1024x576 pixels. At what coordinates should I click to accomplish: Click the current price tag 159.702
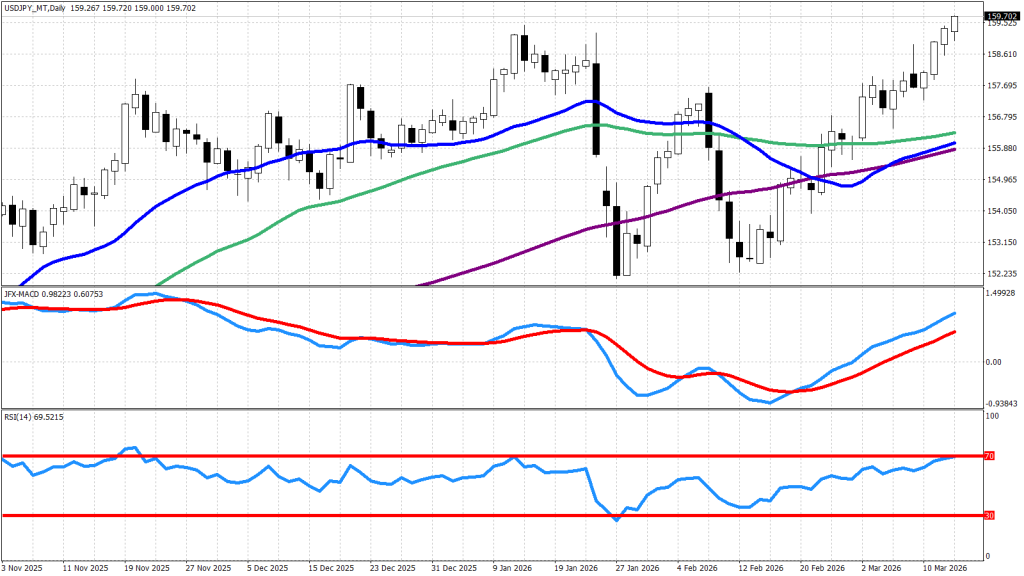click(x=1001, y=16)
